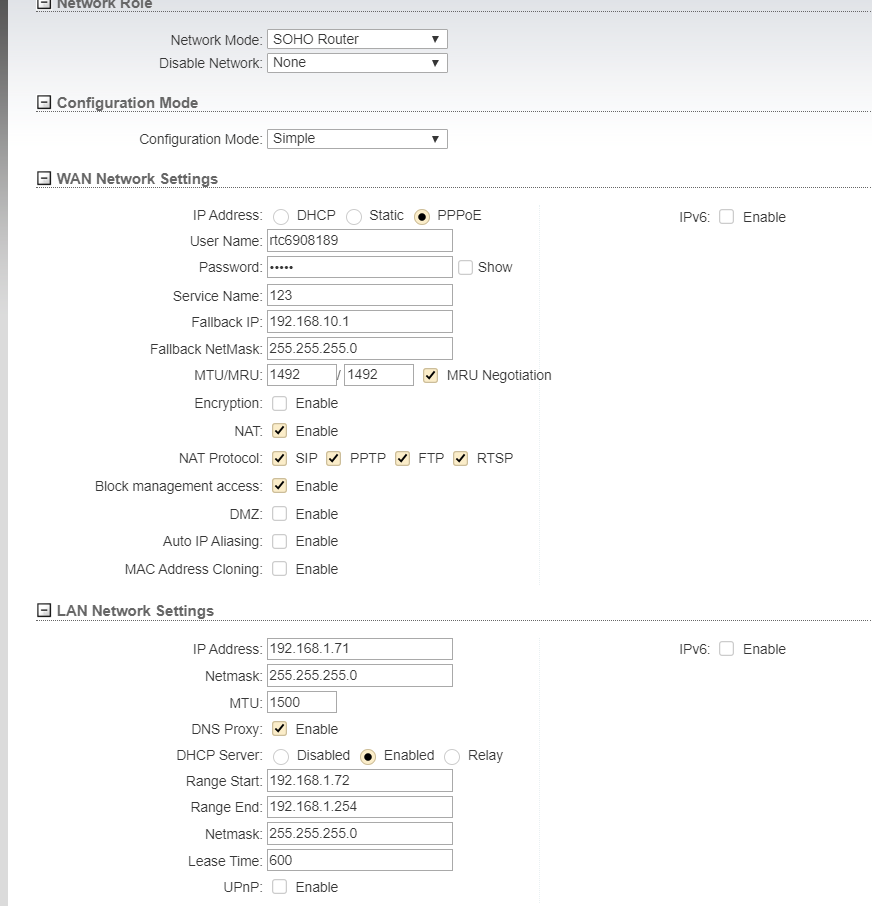This screenshot has height=906, width=872.
Task: Select Static for WAN IP address
Action: click(354, 217)
